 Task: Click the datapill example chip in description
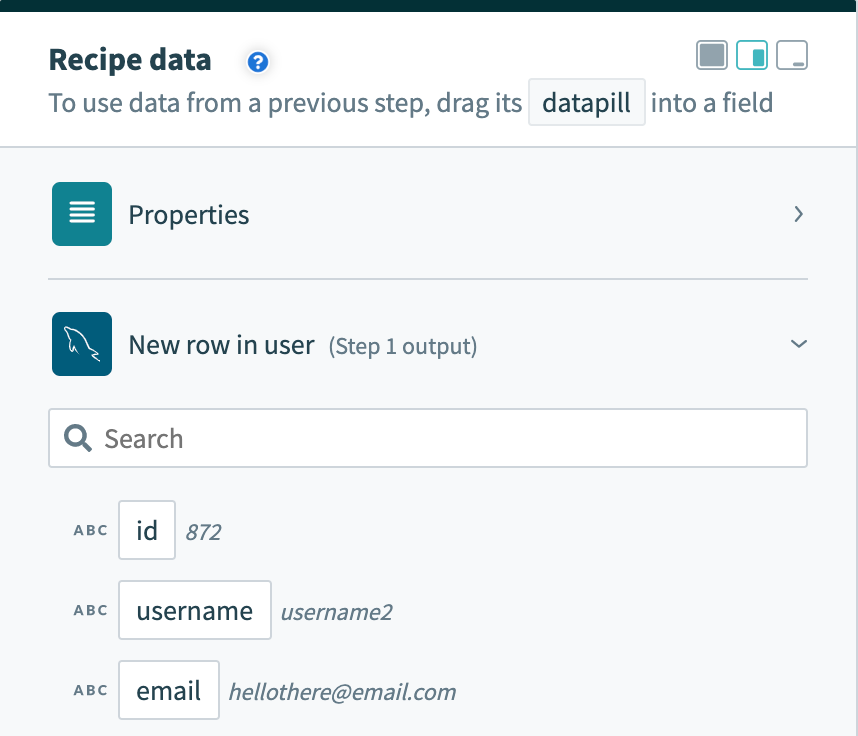point(586,103)
